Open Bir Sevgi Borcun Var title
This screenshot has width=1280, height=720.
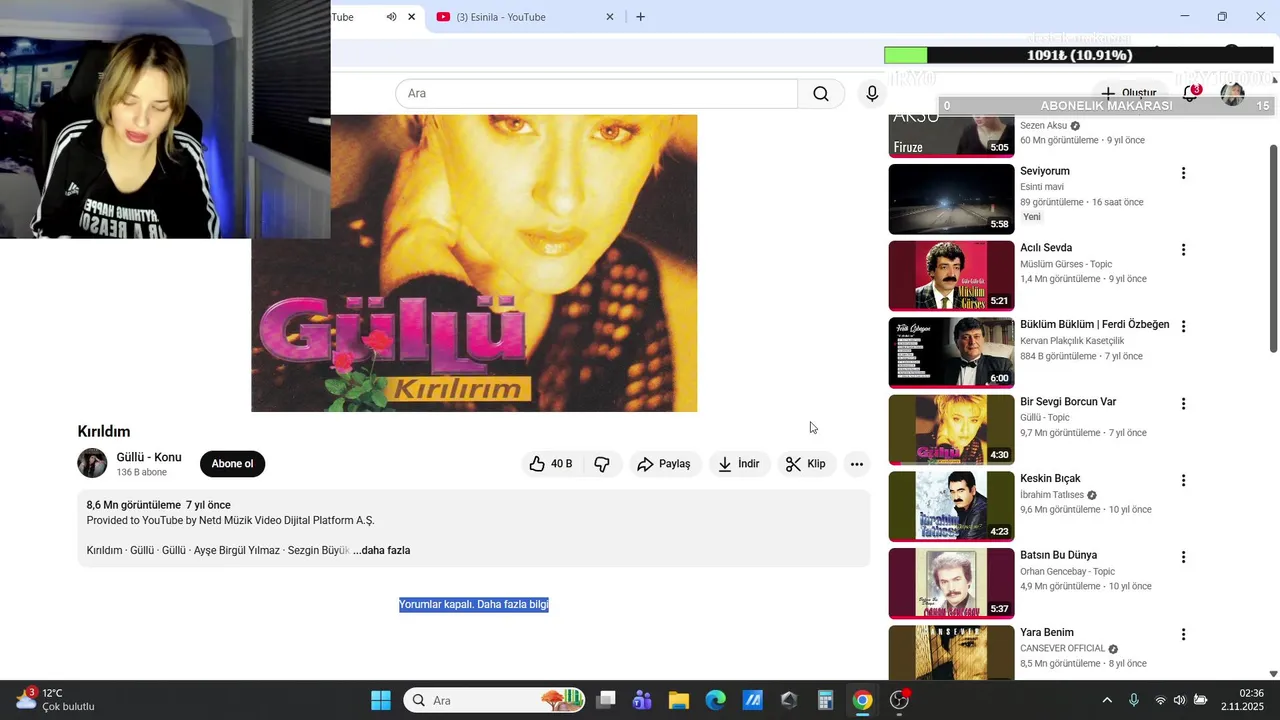tap(1068, 401)
